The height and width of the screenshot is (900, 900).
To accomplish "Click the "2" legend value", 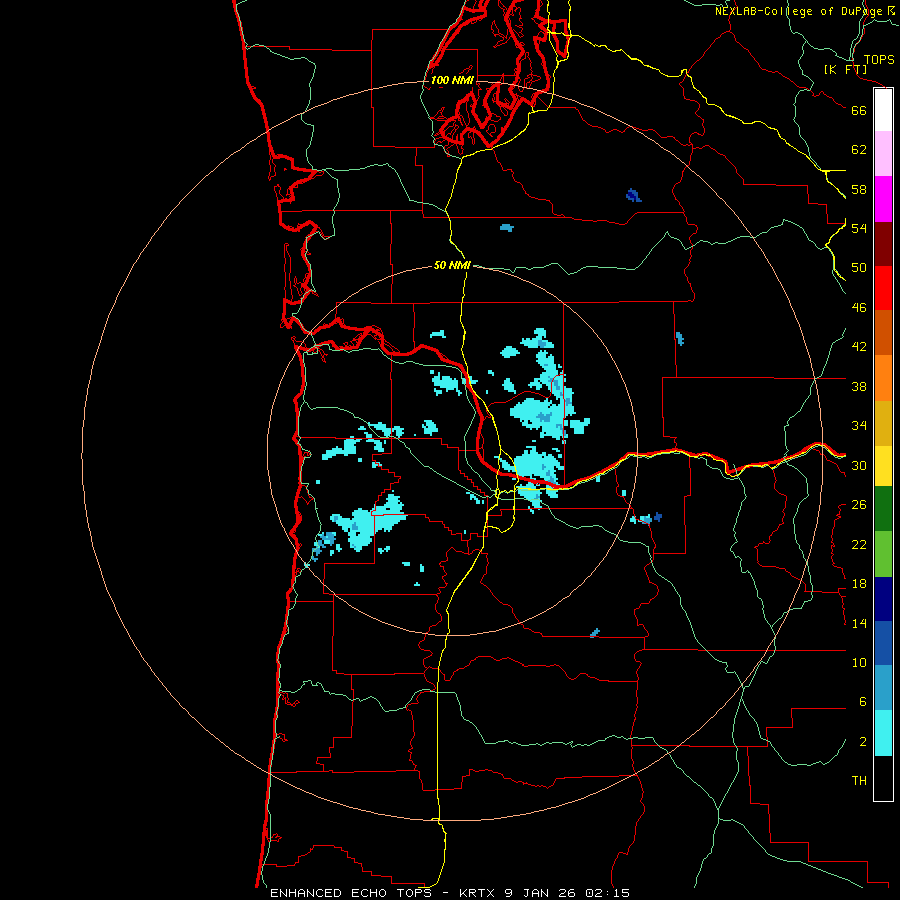I will click(863, 742).
